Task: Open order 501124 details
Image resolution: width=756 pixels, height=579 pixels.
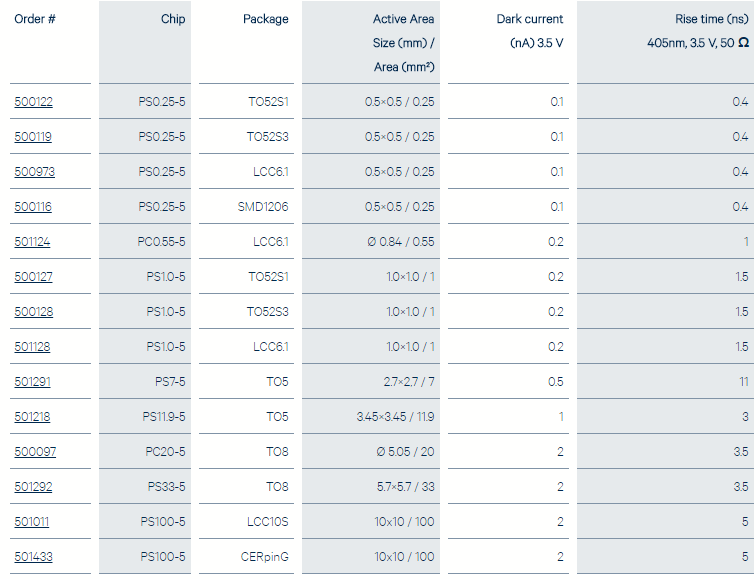Action: (32, 242)
